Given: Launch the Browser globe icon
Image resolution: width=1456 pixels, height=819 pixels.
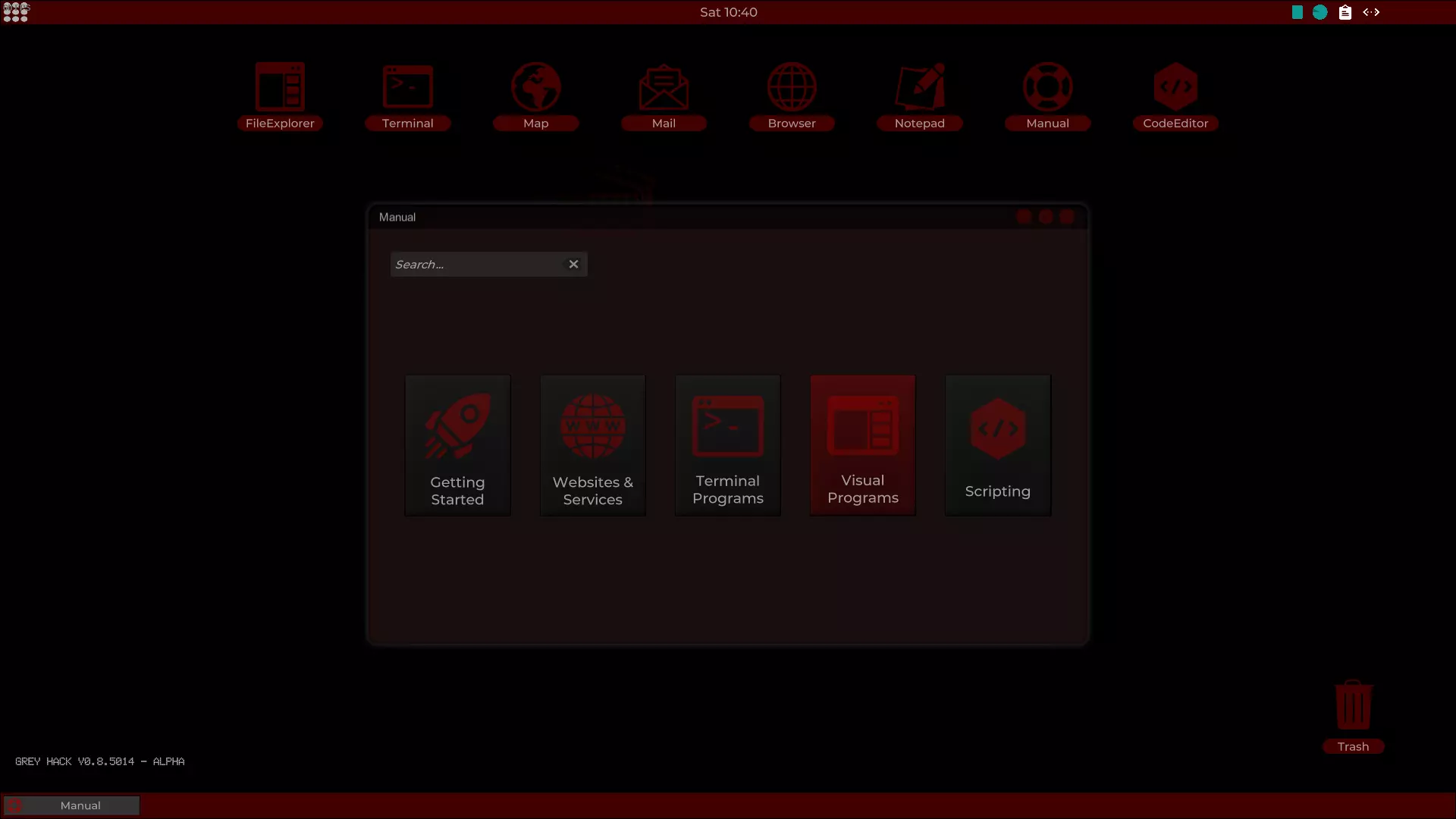Looking at the screenshot, I should (792, 88).
